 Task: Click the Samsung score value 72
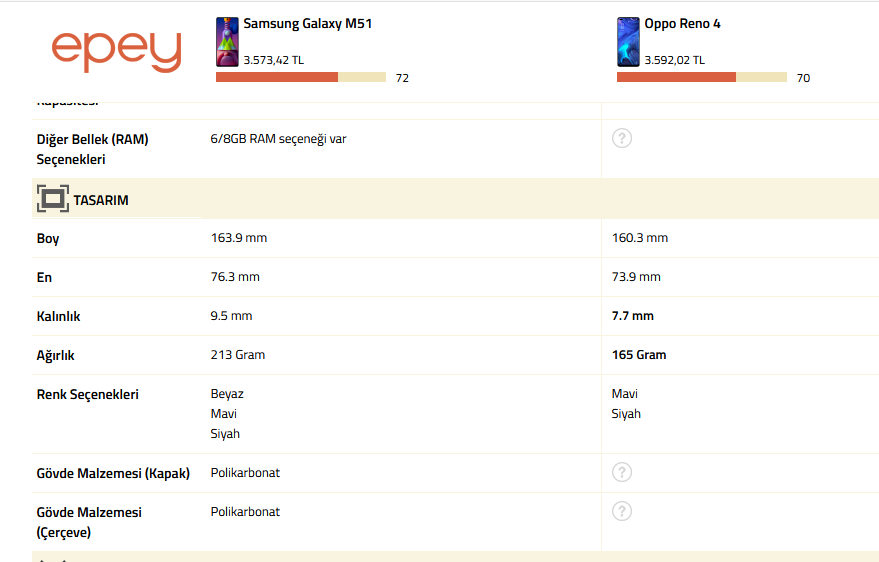(x=402, y=78)
